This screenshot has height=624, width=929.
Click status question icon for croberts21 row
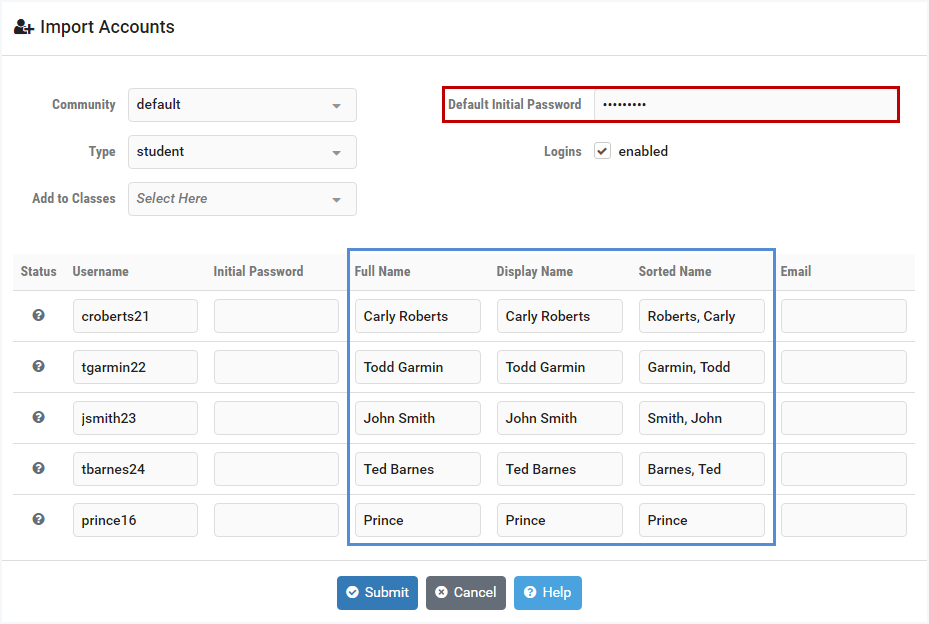[x=38, y=315]
